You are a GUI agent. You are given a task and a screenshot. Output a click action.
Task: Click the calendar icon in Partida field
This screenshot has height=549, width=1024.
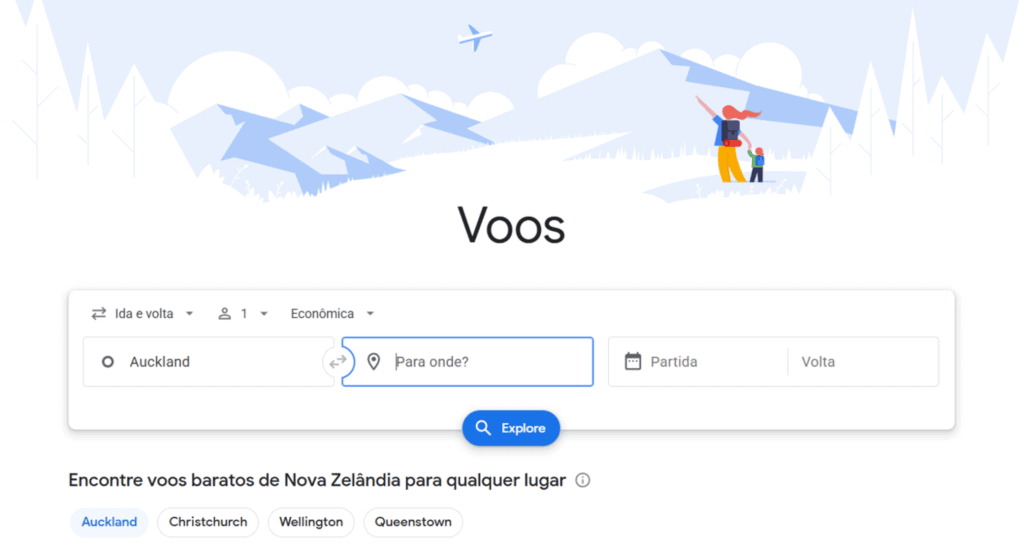pyautogui.click(x=633, y=361)
